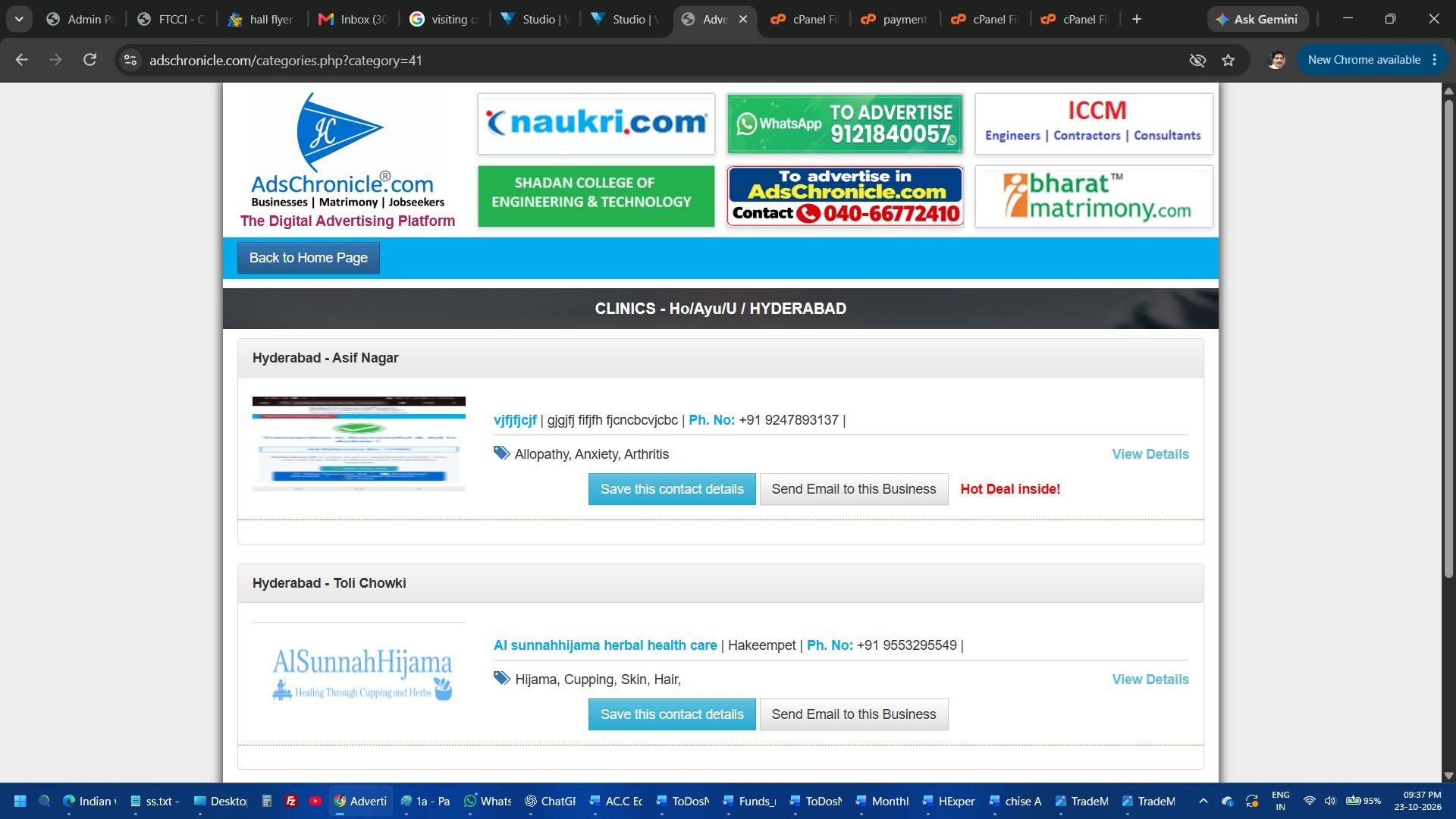Click the ENG IN language indicator
The height and width of the screenshot is (819, 1456).
(x=1281, y=801)
